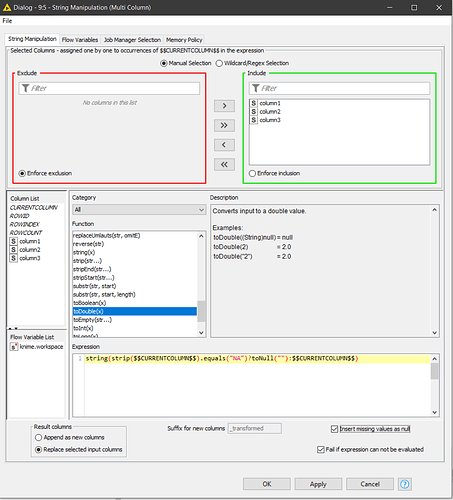The width and height of the screenshot is (453, 500).
Task: Open the Category dropdown showing All
Action: (x=139, y=210)
